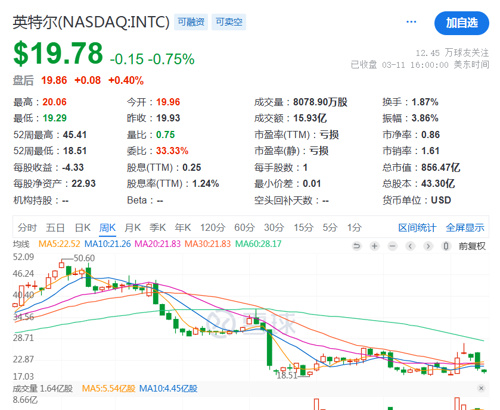This screenshot has width=500, height=410.
Task: Click the MA60:28.17 moving average label
Action: click(258, 244)
